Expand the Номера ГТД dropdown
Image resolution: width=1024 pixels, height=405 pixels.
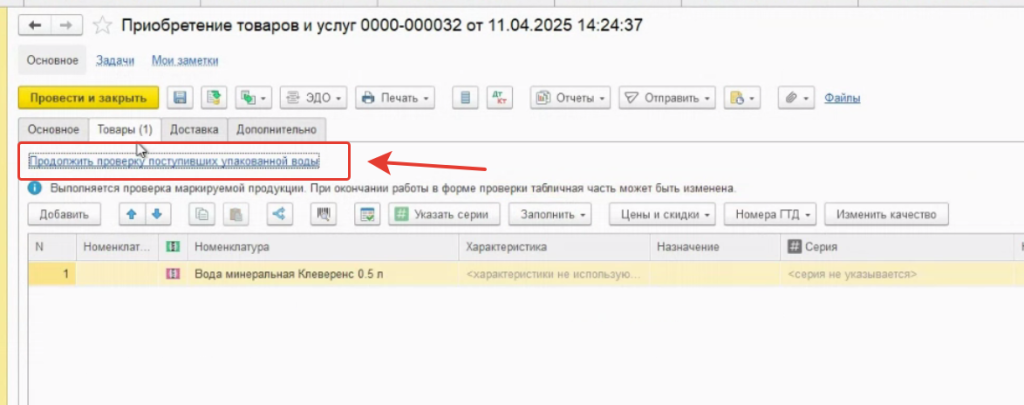[775, 214]
